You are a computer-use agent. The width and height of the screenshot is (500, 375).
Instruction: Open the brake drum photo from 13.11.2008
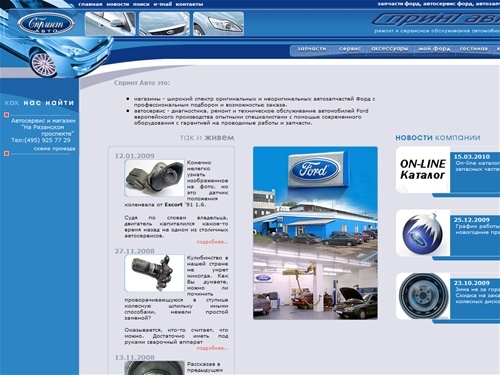coord(155,368)
